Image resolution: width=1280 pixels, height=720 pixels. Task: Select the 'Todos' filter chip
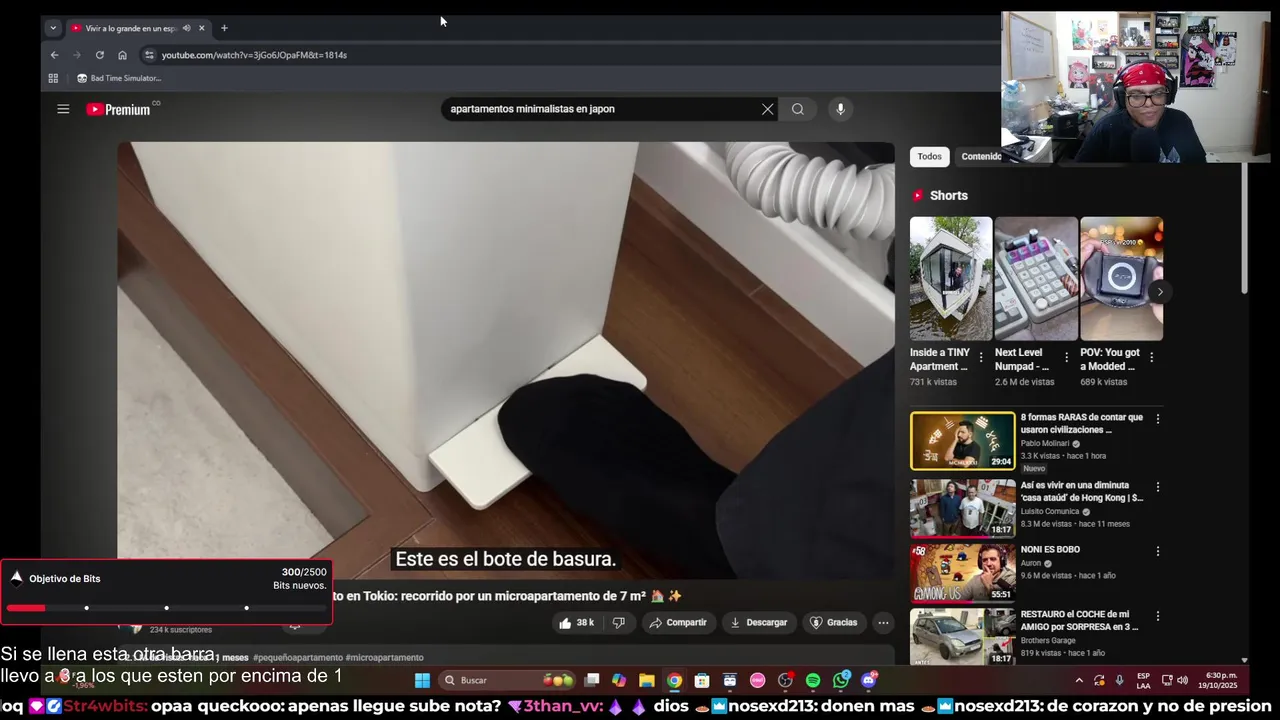tap(930, 157)
